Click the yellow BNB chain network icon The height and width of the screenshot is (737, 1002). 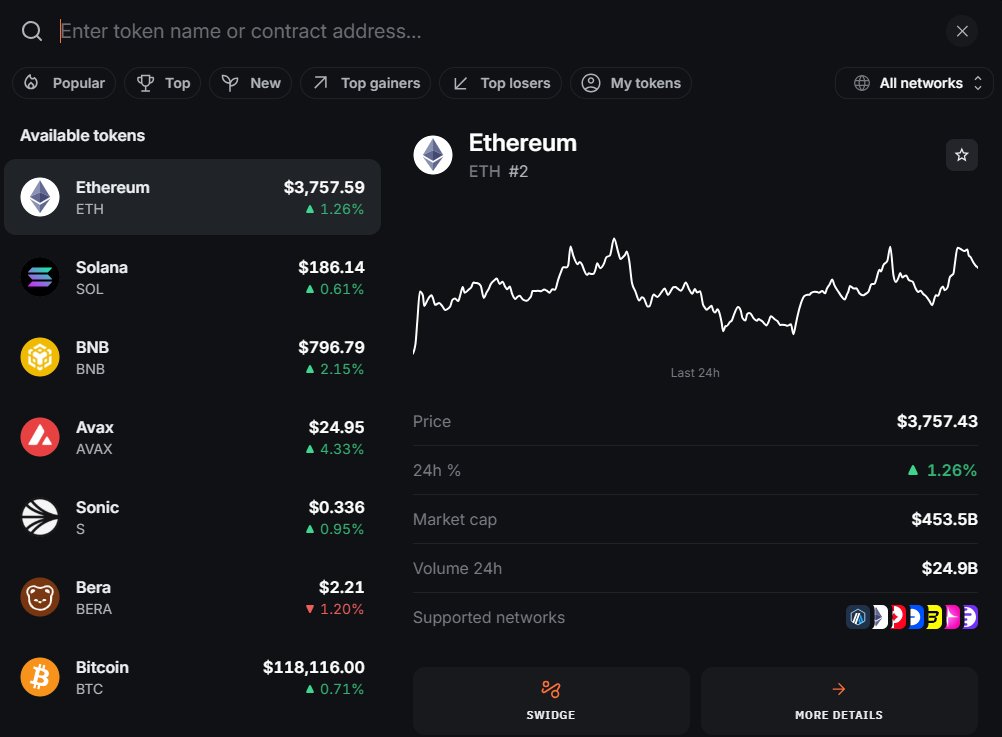934,617
